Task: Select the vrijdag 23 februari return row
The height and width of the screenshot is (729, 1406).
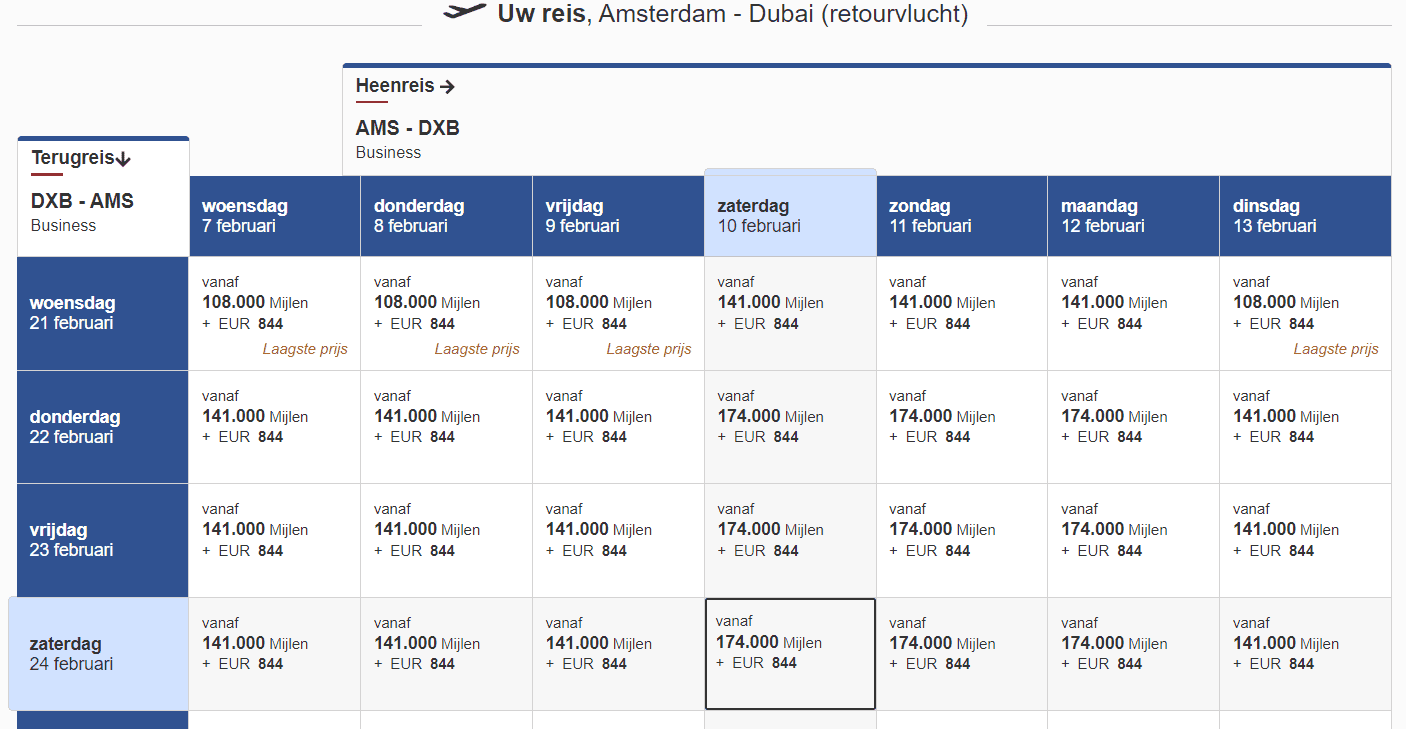Action: (102, 540)
